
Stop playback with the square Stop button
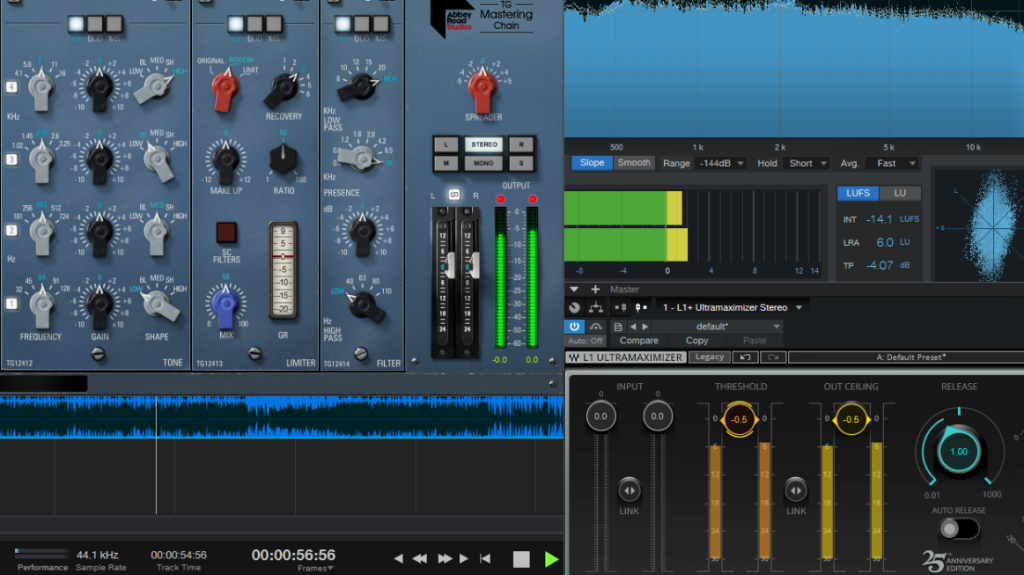pyautogui.click(x=521, y=559)
